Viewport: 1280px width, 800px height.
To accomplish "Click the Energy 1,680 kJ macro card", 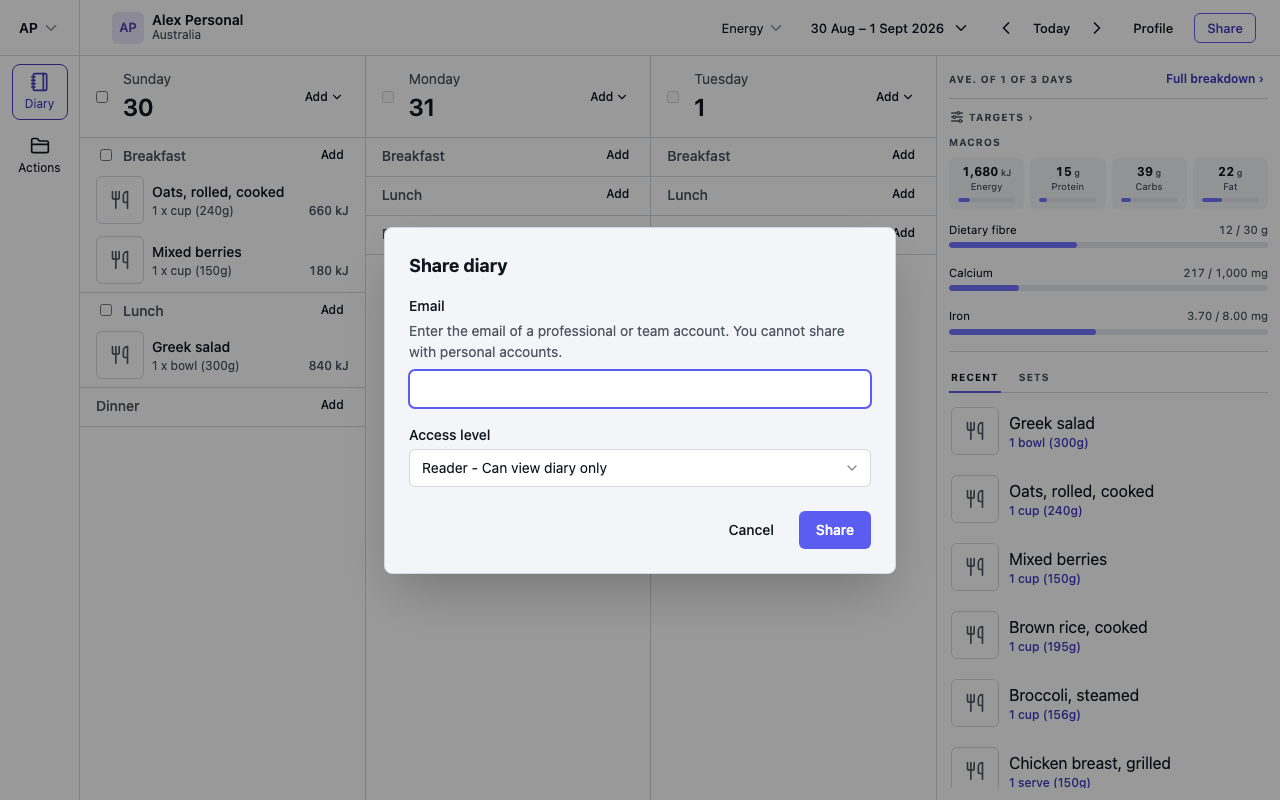I will pyautogui.click(x=986, y=183).
